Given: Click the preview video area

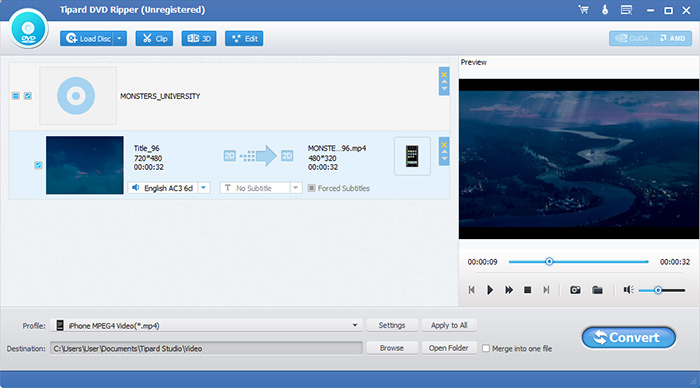Looking at the screenshot, I should (x=579, y=159).
